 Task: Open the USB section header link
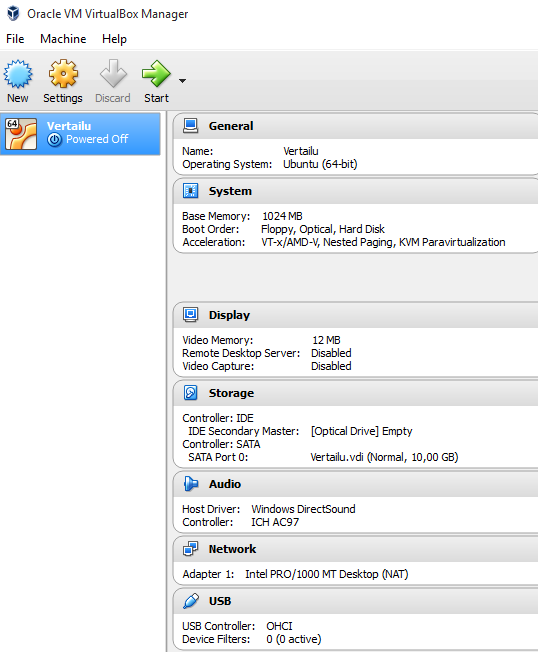tap(220, 601)
